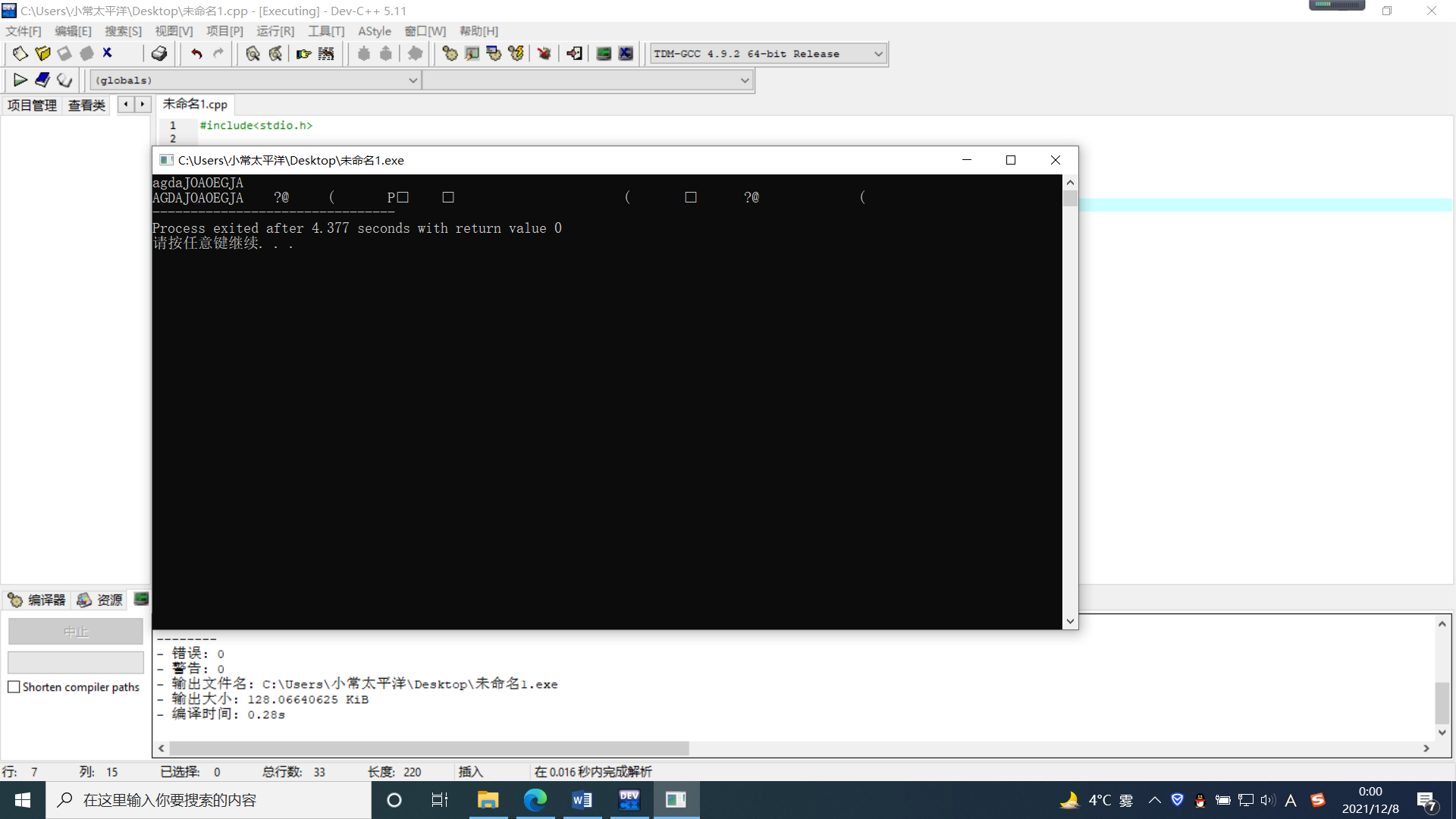Open a file using the yellow folder icon
Screen dimensions: 1456x819
[x=42, y=53]
